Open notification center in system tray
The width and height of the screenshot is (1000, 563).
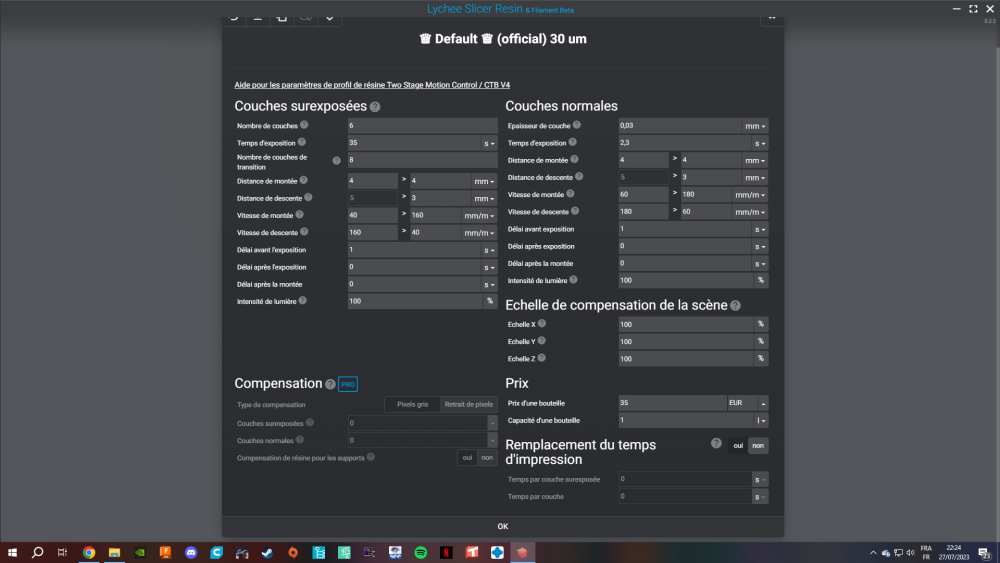[985, 553]
